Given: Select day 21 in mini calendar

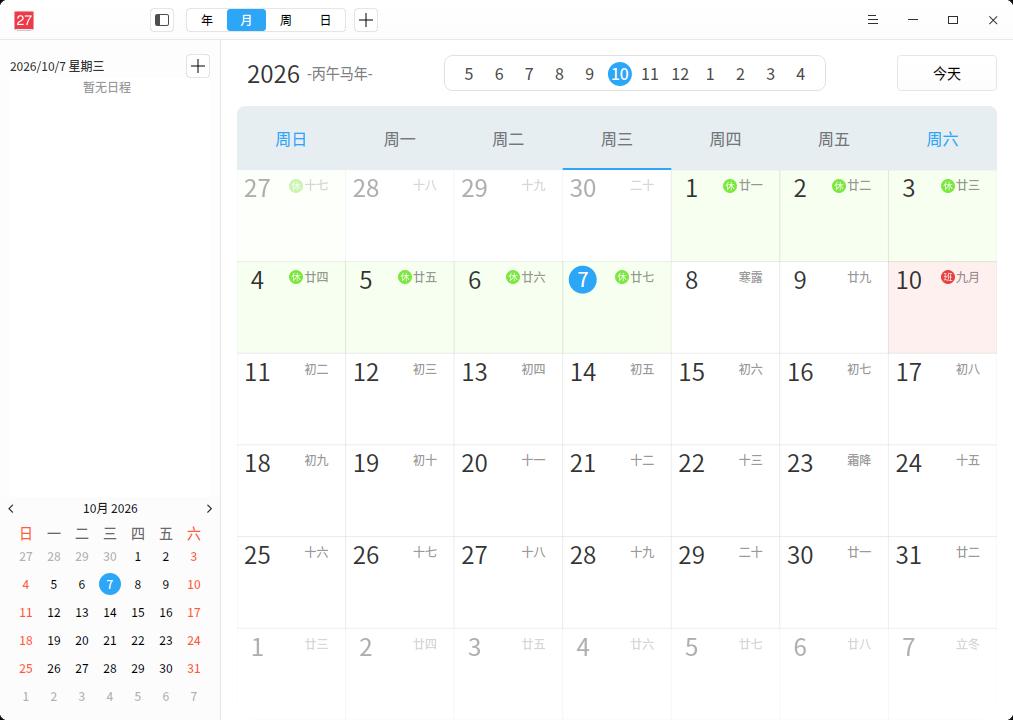Looking at the screenshot, I should (110, 641).
